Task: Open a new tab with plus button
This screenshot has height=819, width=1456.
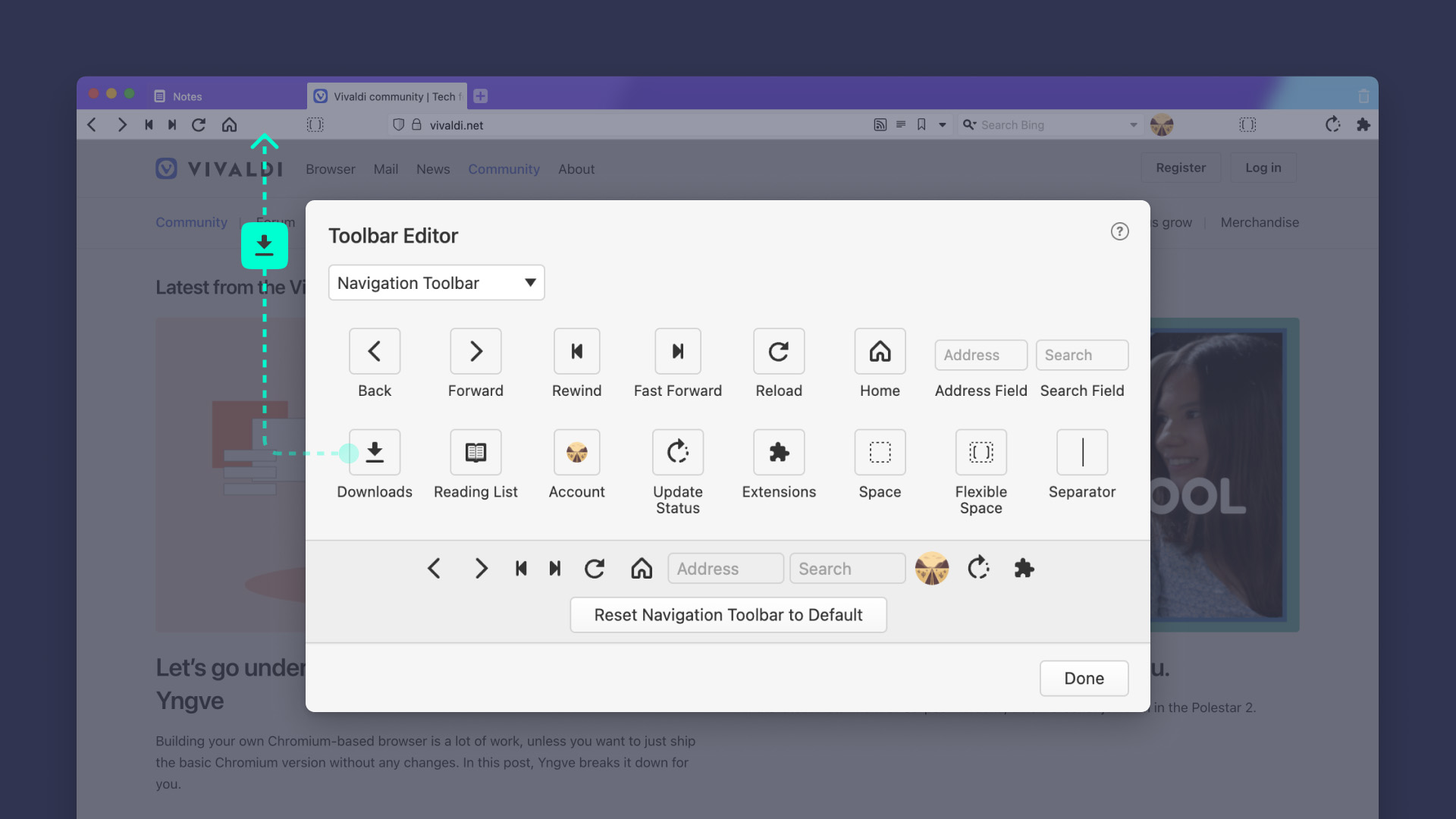Action: point(480,96)
